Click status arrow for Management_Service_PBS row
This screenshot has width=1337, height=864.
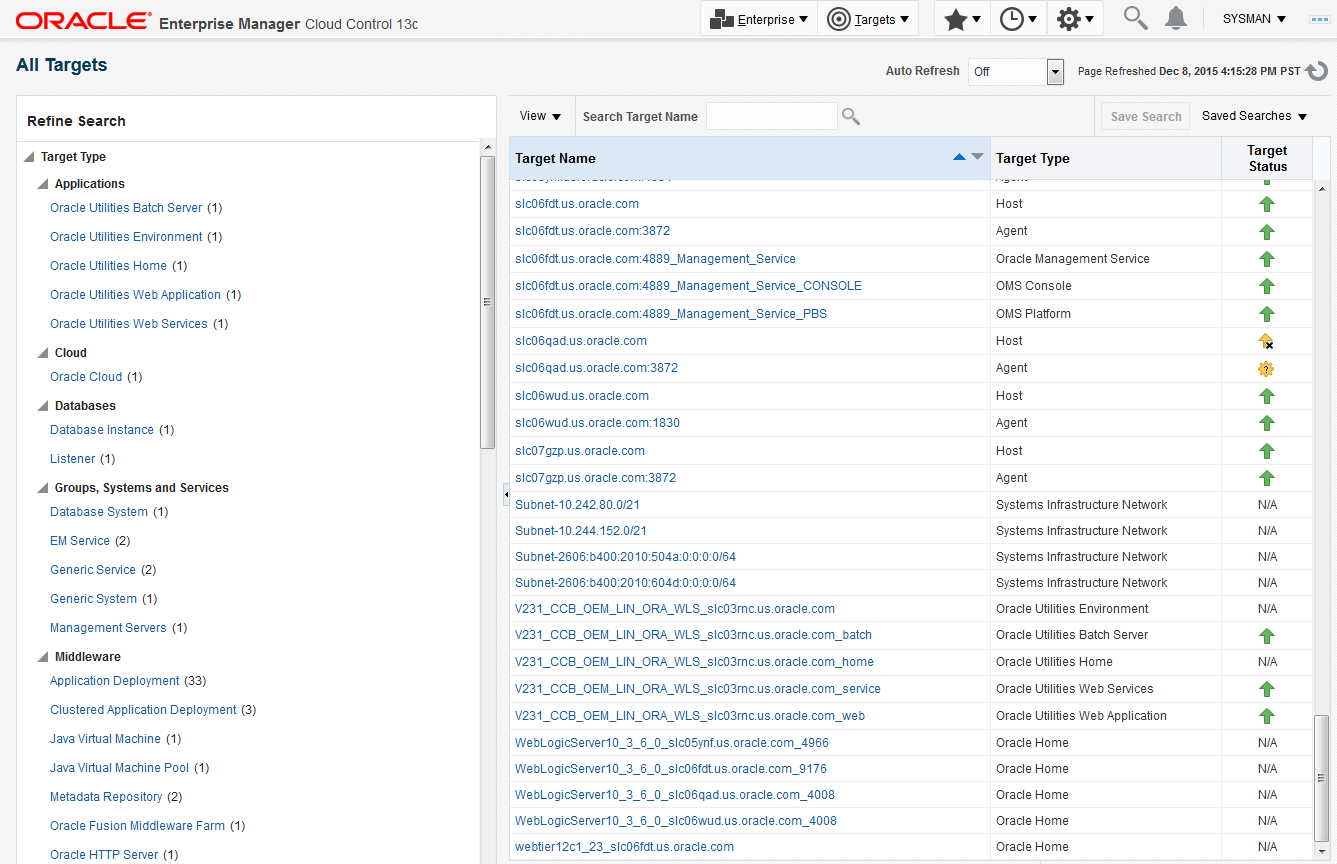tap(1267, 314)
